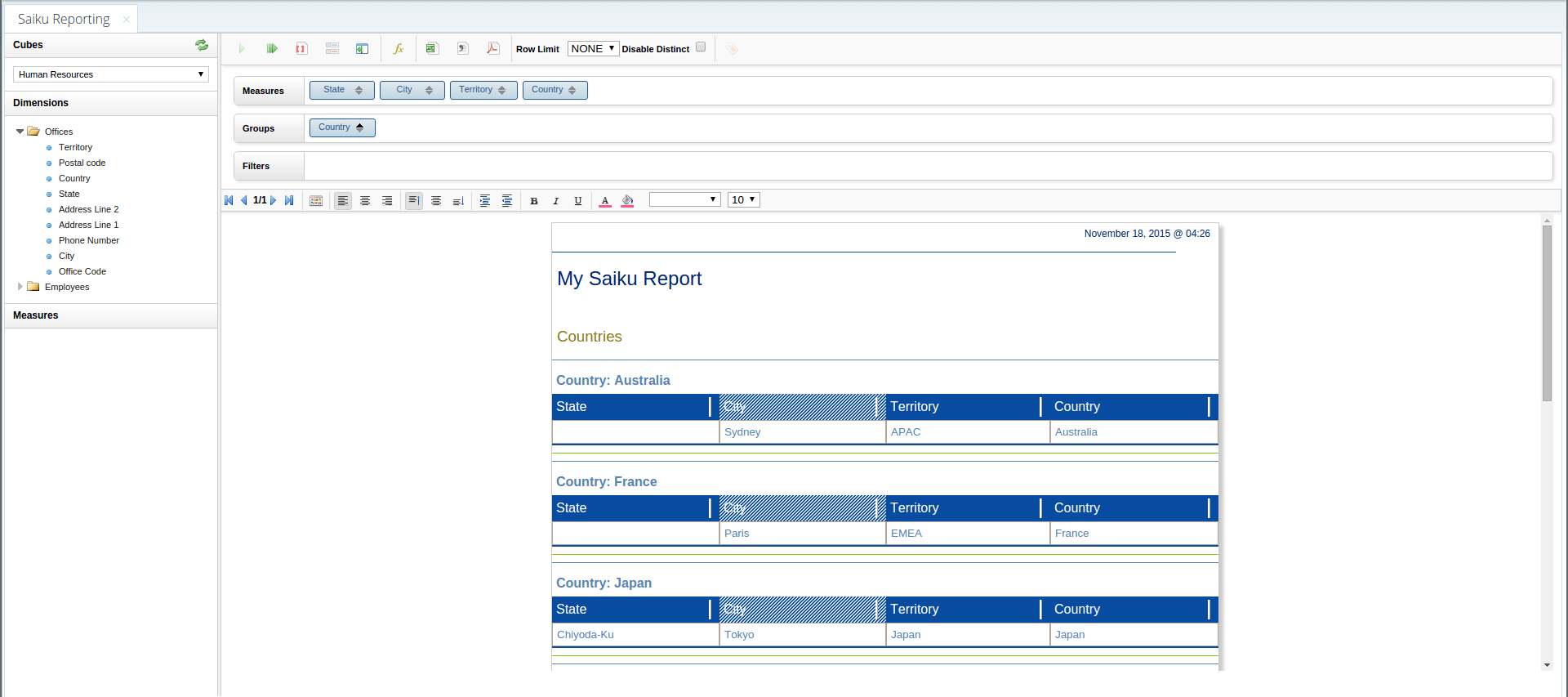1568x697 pixels.
Task: Go to previous report page
Action: 243,200
